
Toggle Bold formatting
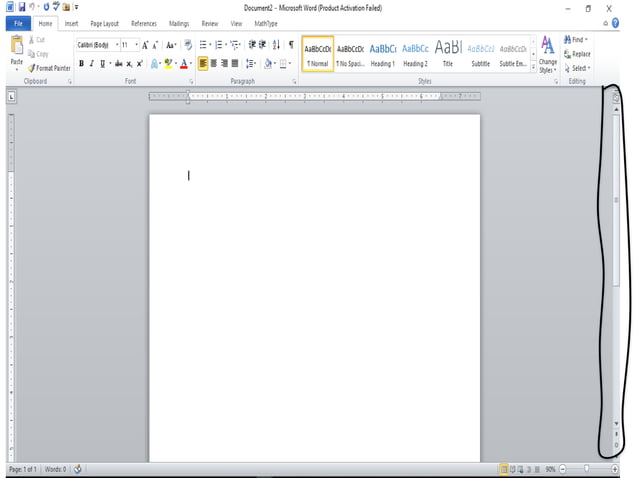pos(80,63)
